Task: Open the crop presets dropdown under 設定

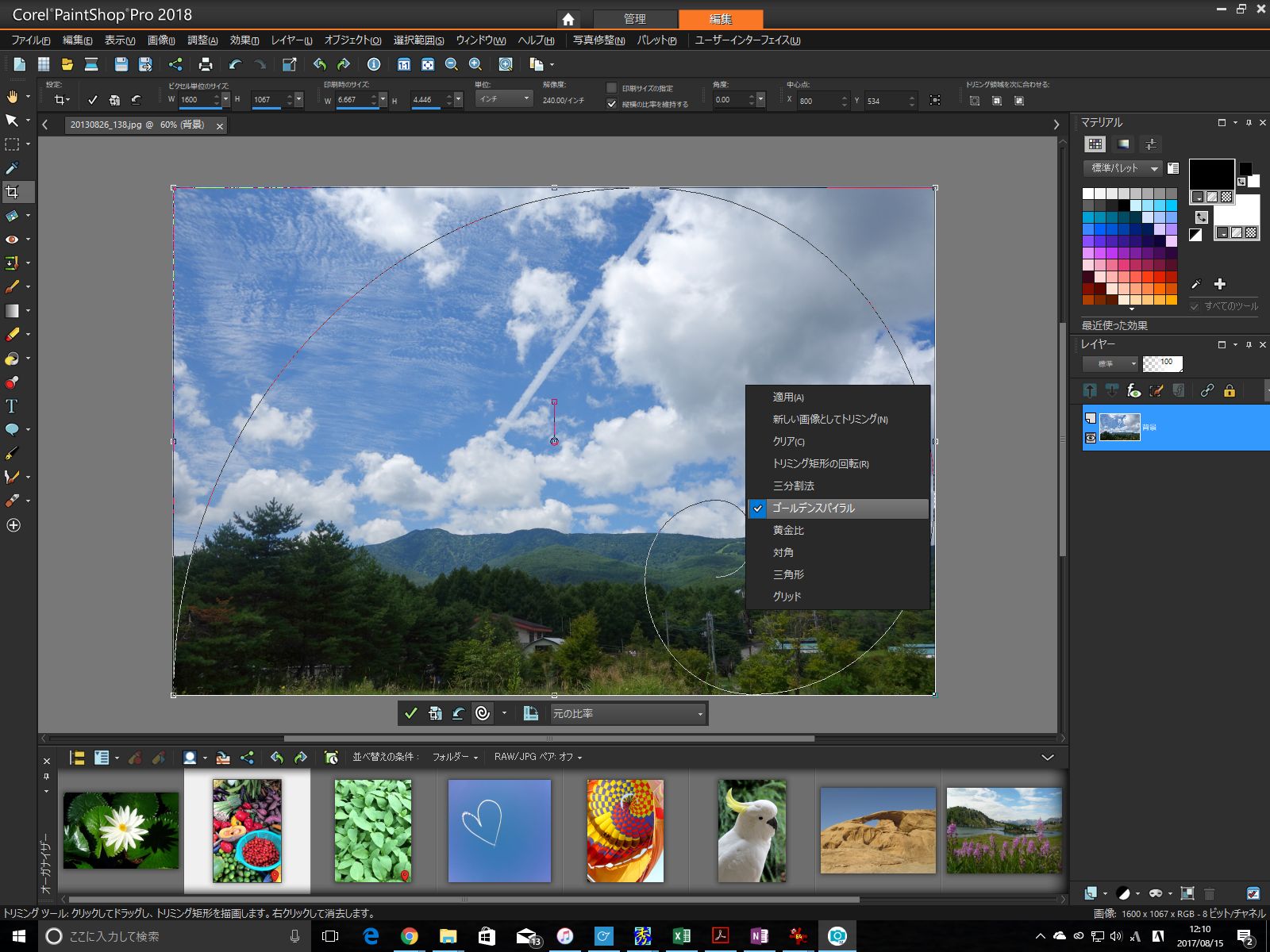Action: (61, 100)
